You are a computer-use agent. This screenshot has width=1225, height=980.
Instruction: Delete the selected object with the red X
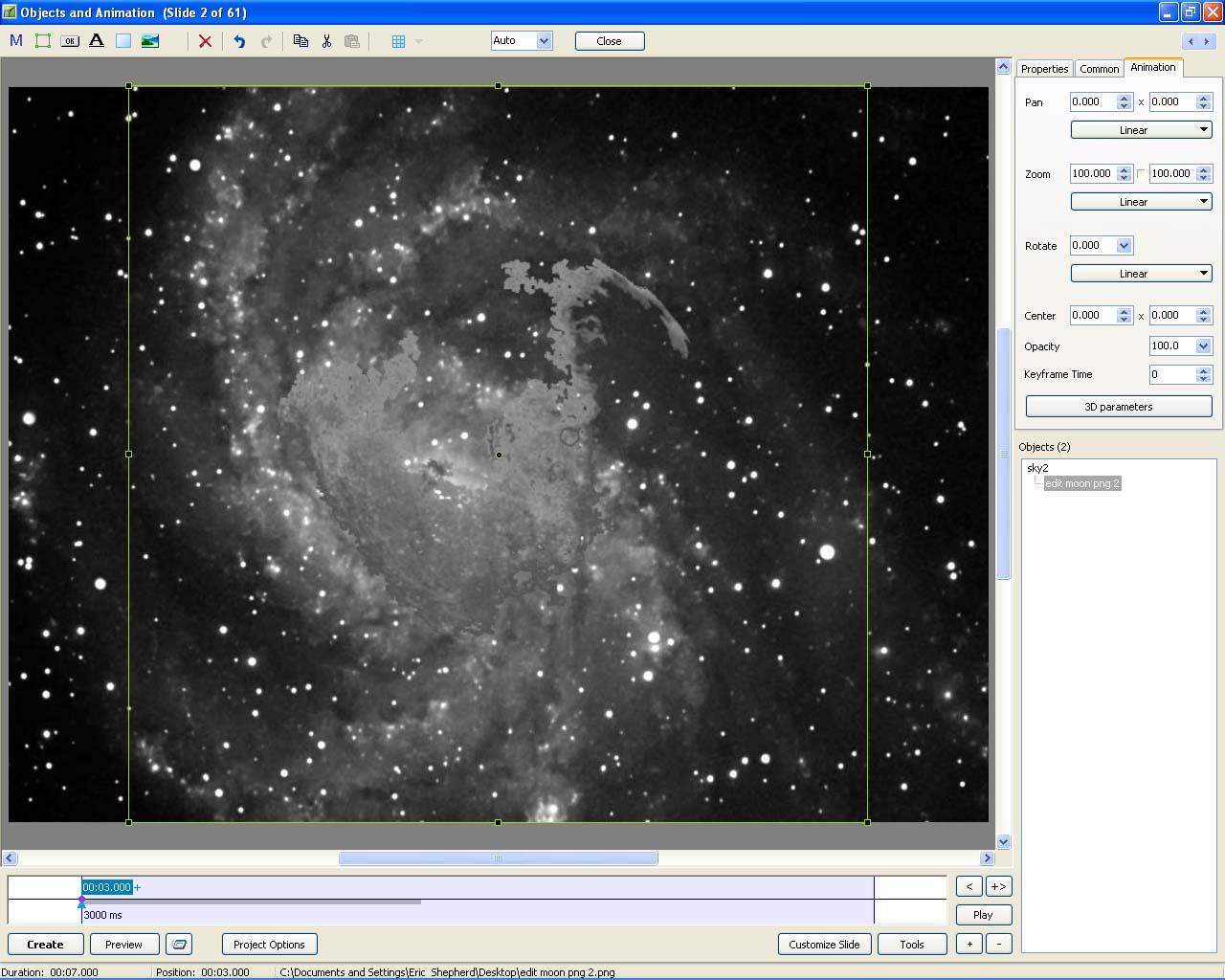tap(205, 41)
